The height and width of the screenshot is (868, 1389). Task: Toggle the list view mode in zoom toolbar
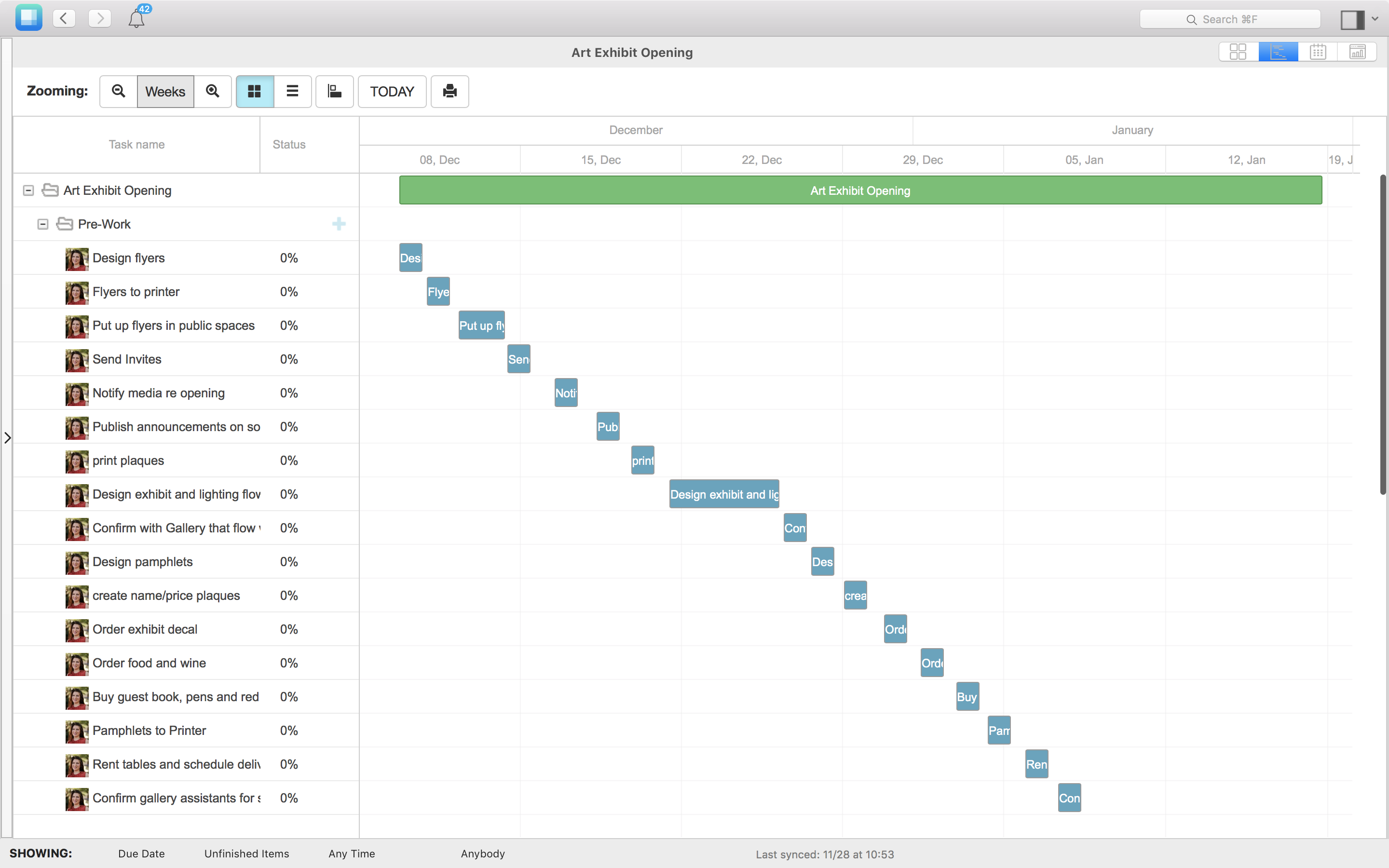[x=292, y=91]
